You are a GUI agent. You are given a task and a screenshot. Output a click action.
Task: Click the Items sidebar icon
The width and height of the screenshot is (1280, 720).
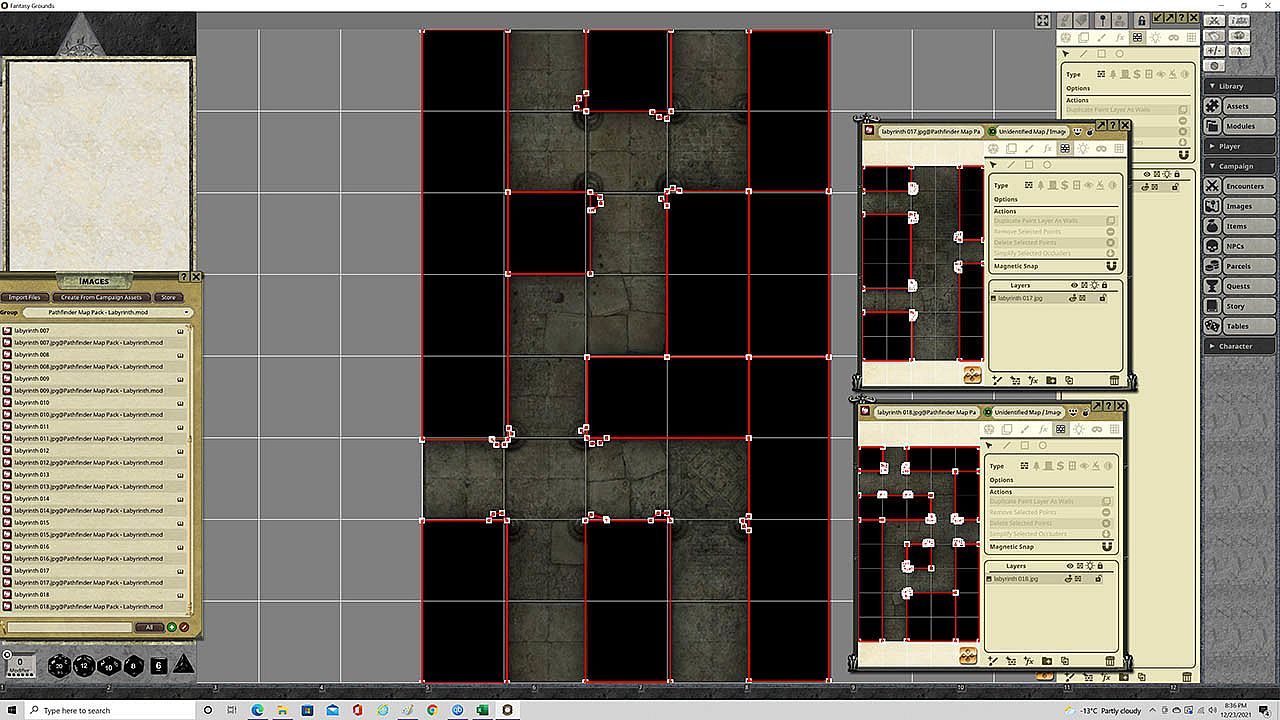tap(1212, 226)
